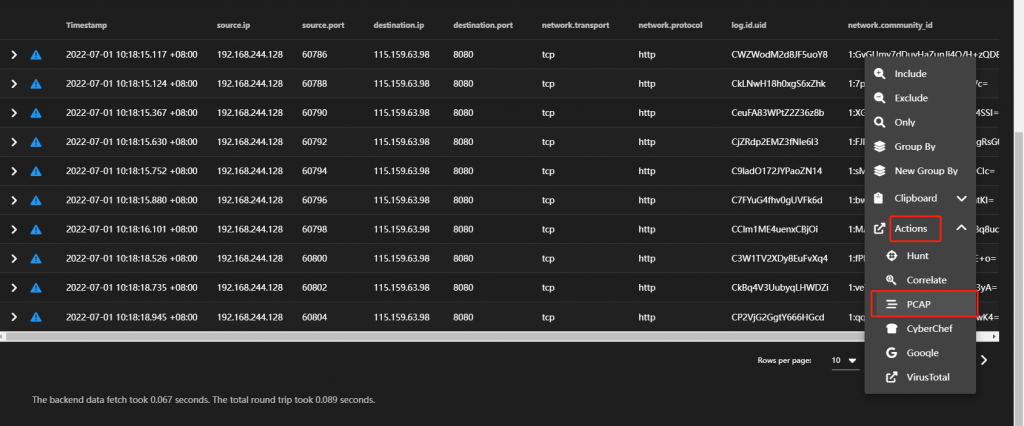
Task: Choose PCAP from the Actions menu
Action: 921,304
